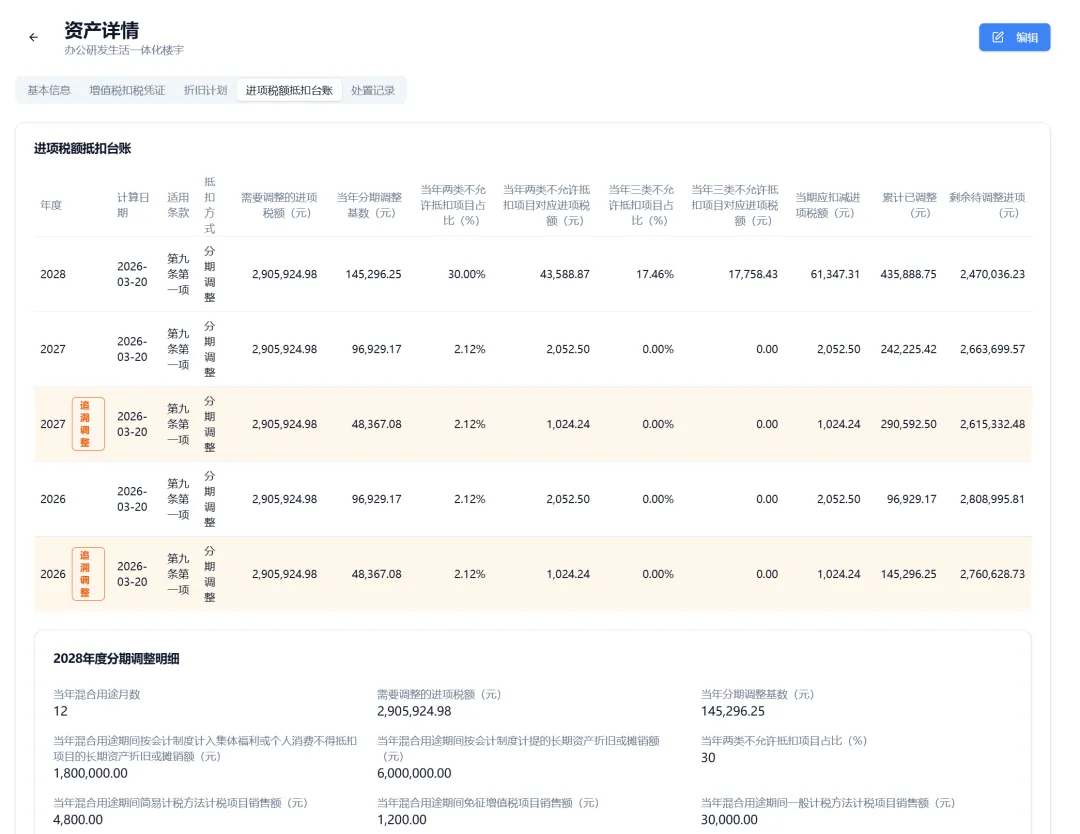
Task: Click the 2,470,036.23 cell
Action: (x=993, y=274)
